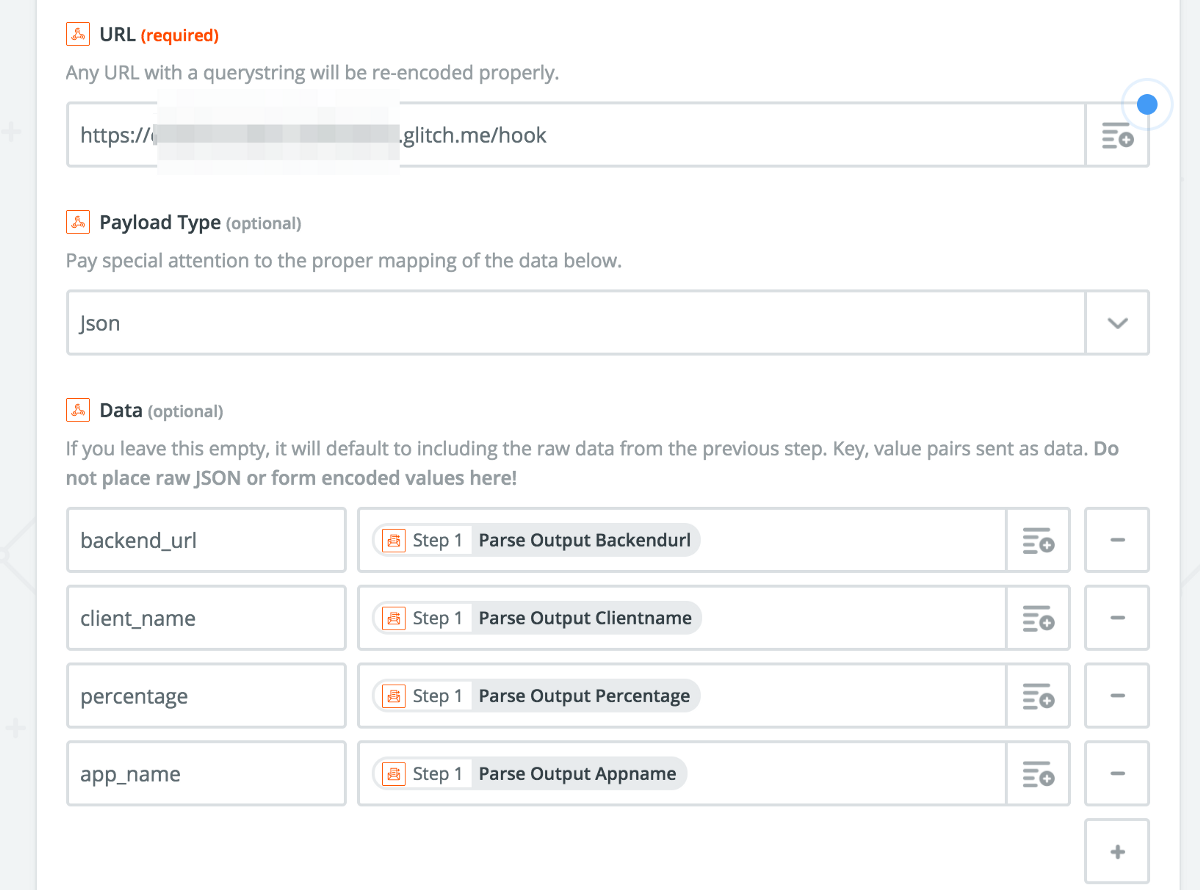Click the blue dot indicator near URL
Image resolution: width=1200 pixels, height=890 pixels.
[1148, 104]
